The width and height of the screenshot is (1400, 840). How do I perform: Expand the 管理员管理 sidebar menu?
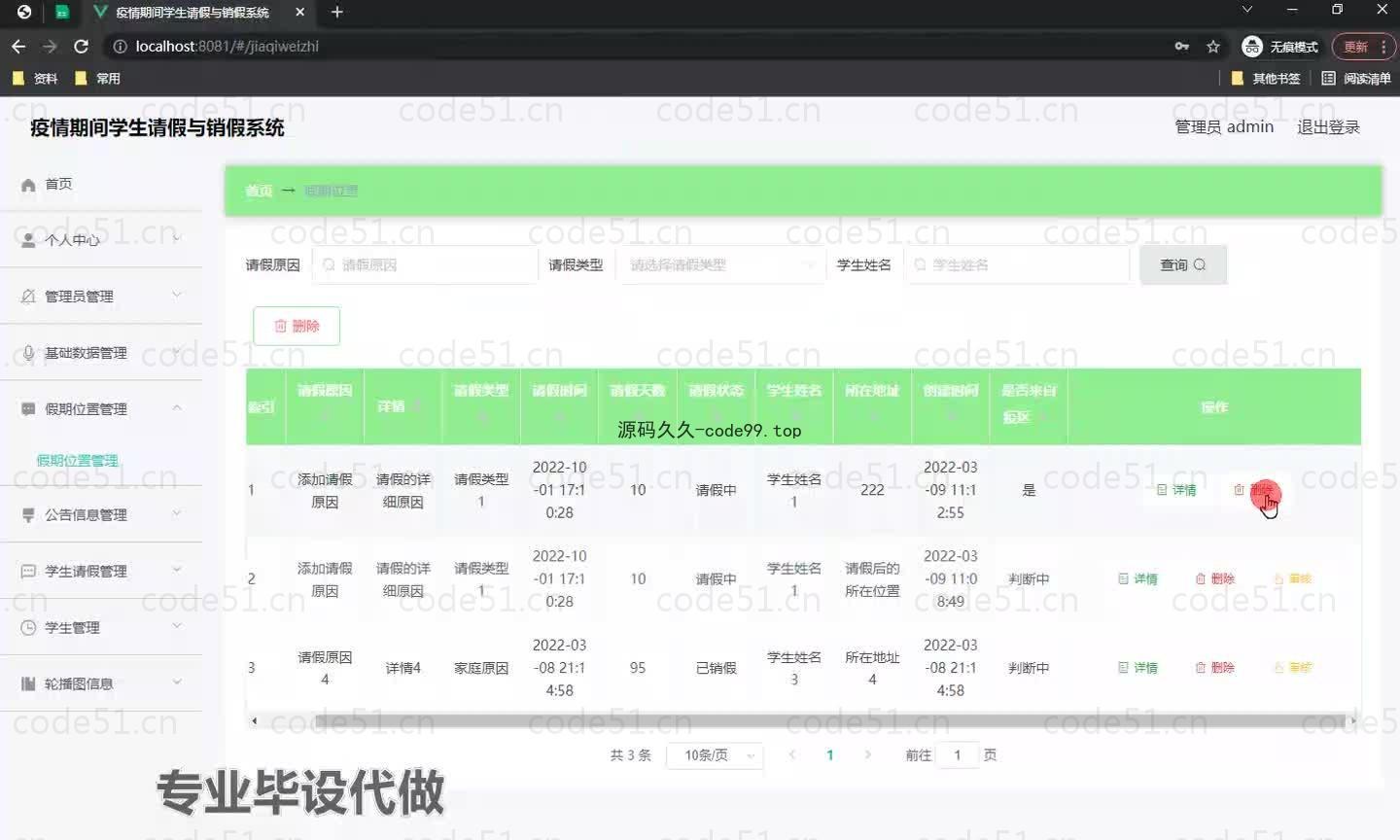pos(101,297)
